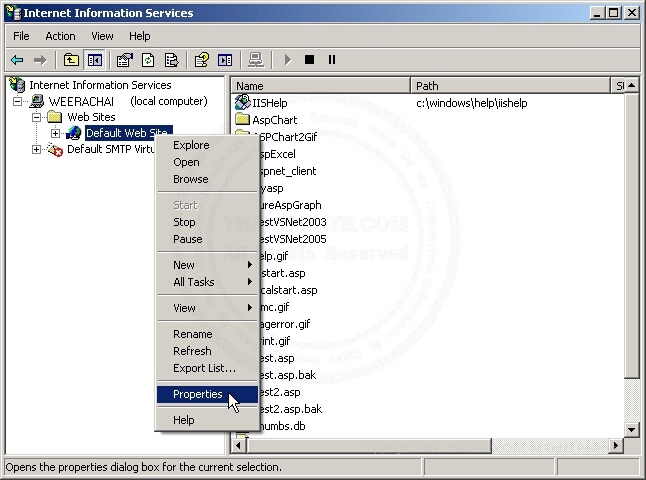
Task: Open the File menu
Action: pos(21,36)
